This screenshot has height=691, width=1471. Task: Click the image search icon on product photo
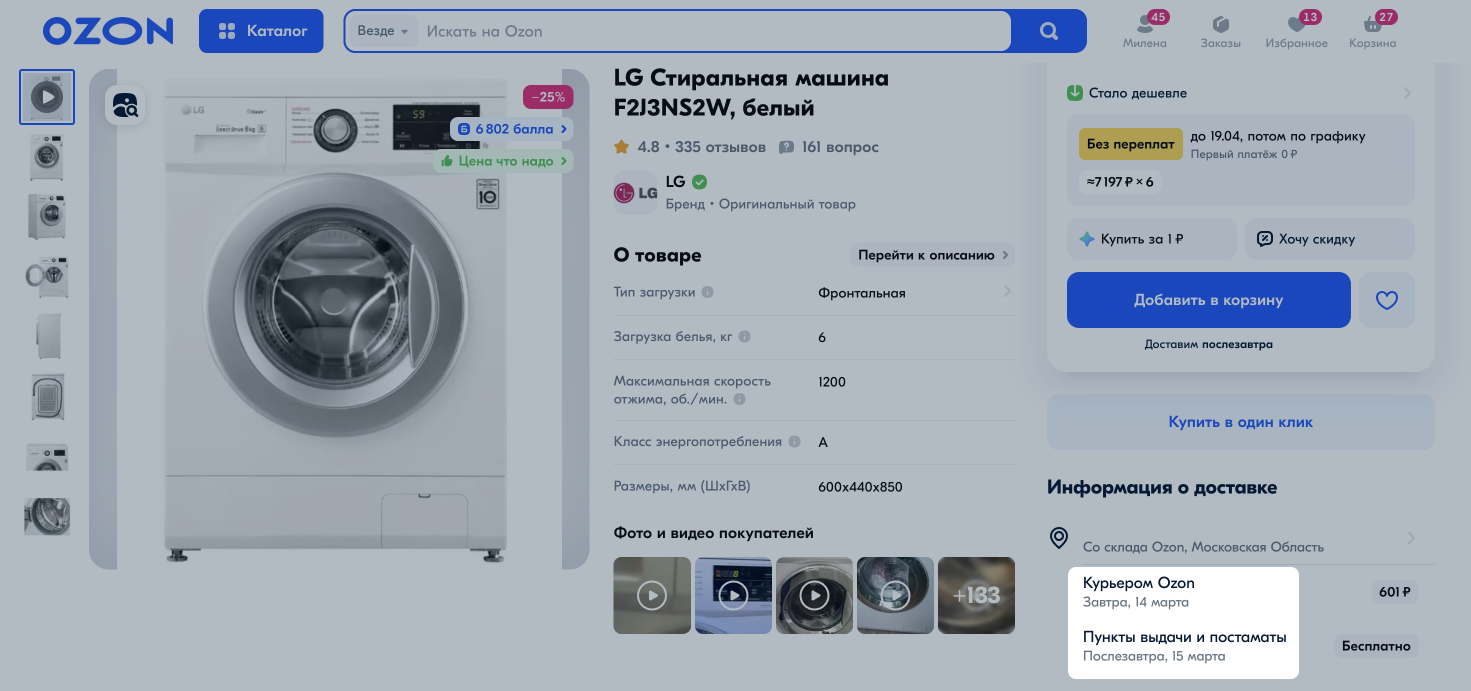pyautogui.click(x=126, y=105)
